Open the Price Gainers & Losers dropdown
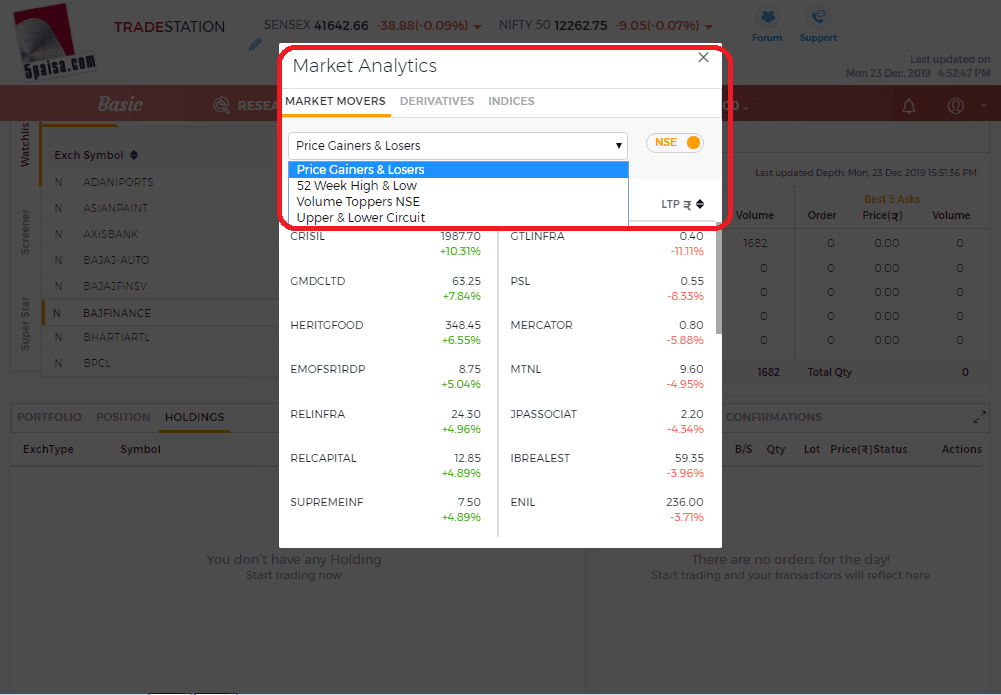Image resolution: width=1001 pixels, height=695 pixels. click(x=458, y=146)
